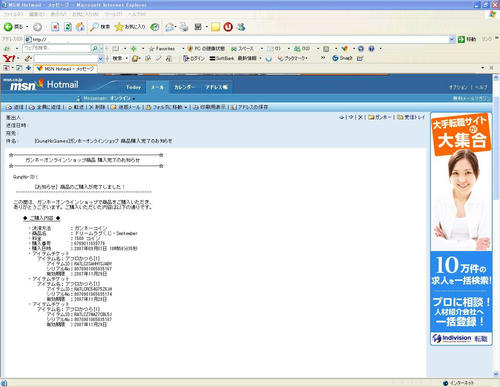Open the アドレス帳 address book tab
The height and width of the screenshot is (387, 500).
click(x=216, y=87)
